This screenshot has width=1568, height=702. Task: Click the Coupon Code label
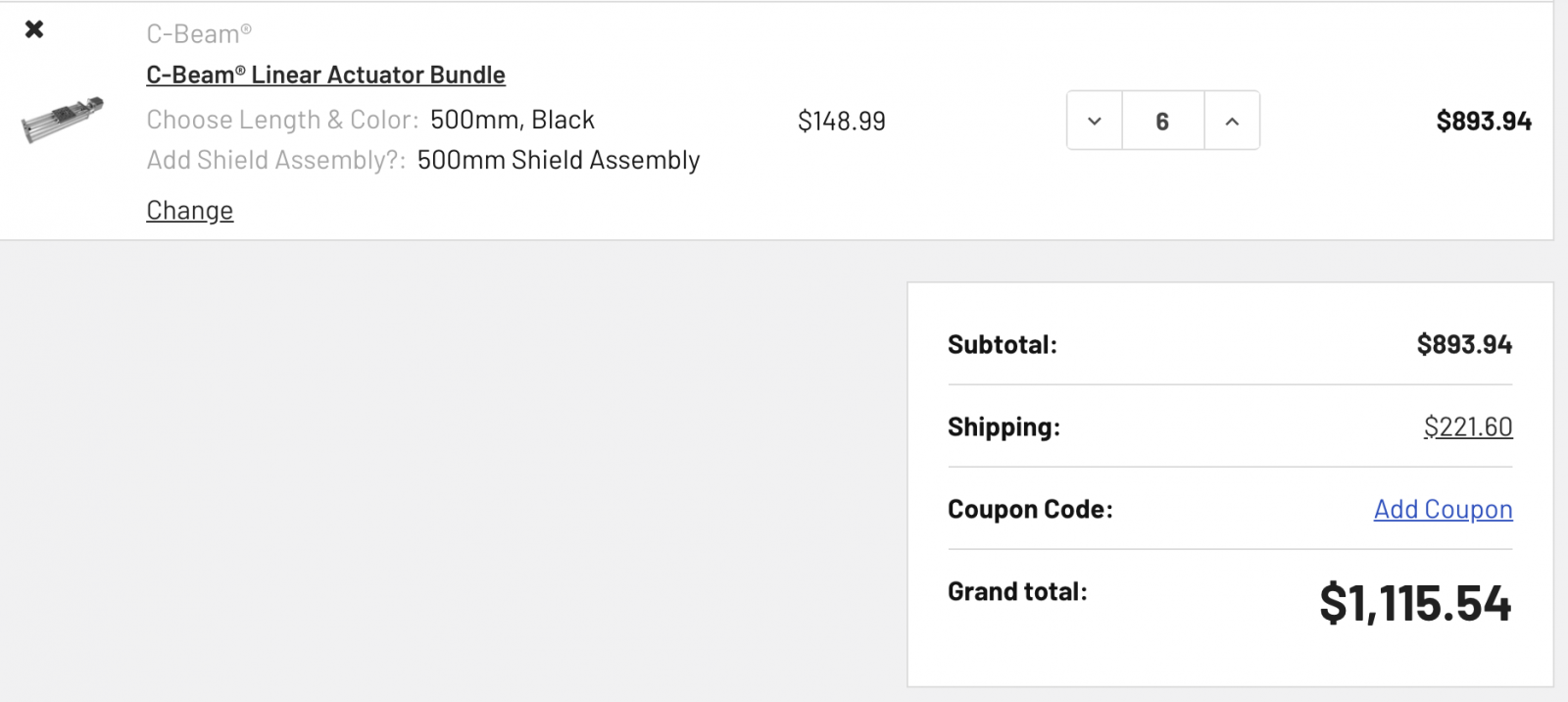1030,510
